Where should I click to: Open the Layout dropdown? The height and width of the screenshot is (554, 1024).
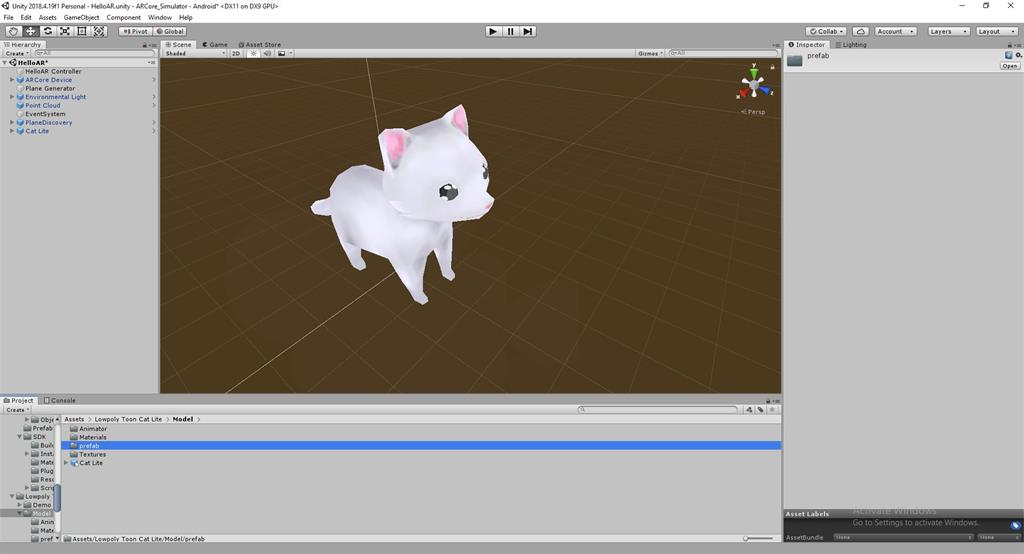997,31
